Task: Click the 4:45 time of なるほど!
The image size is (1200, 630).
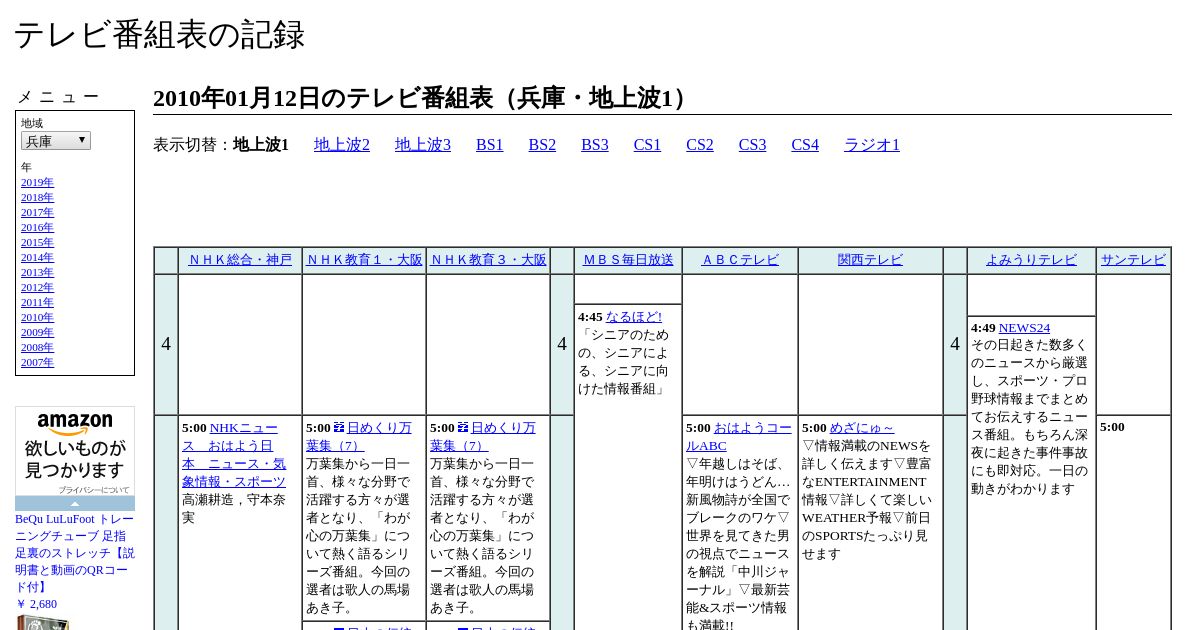Action: tap(590, 317)
